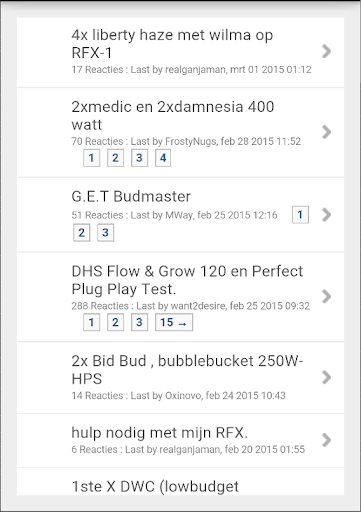Go to page 4 of 2xmedic thread

click(163, 158)
